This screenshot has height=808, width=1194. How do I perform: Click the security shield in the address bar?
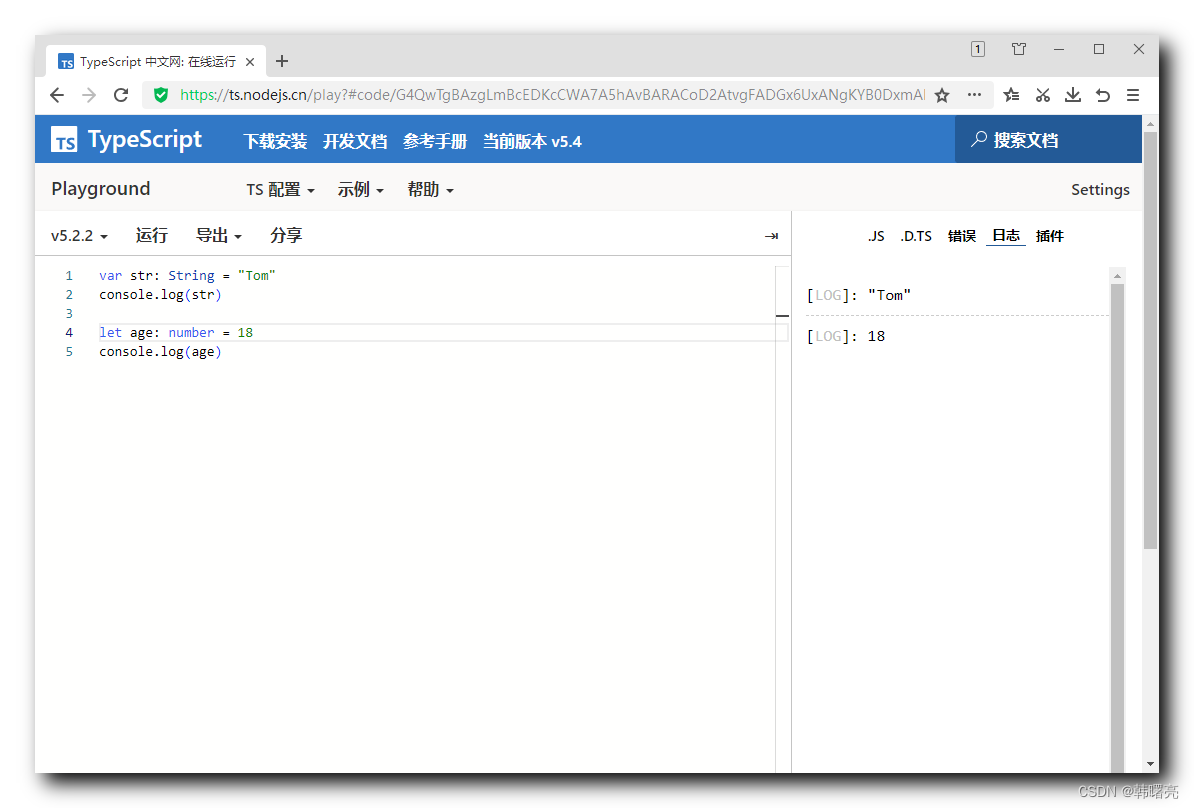[161, 95]
